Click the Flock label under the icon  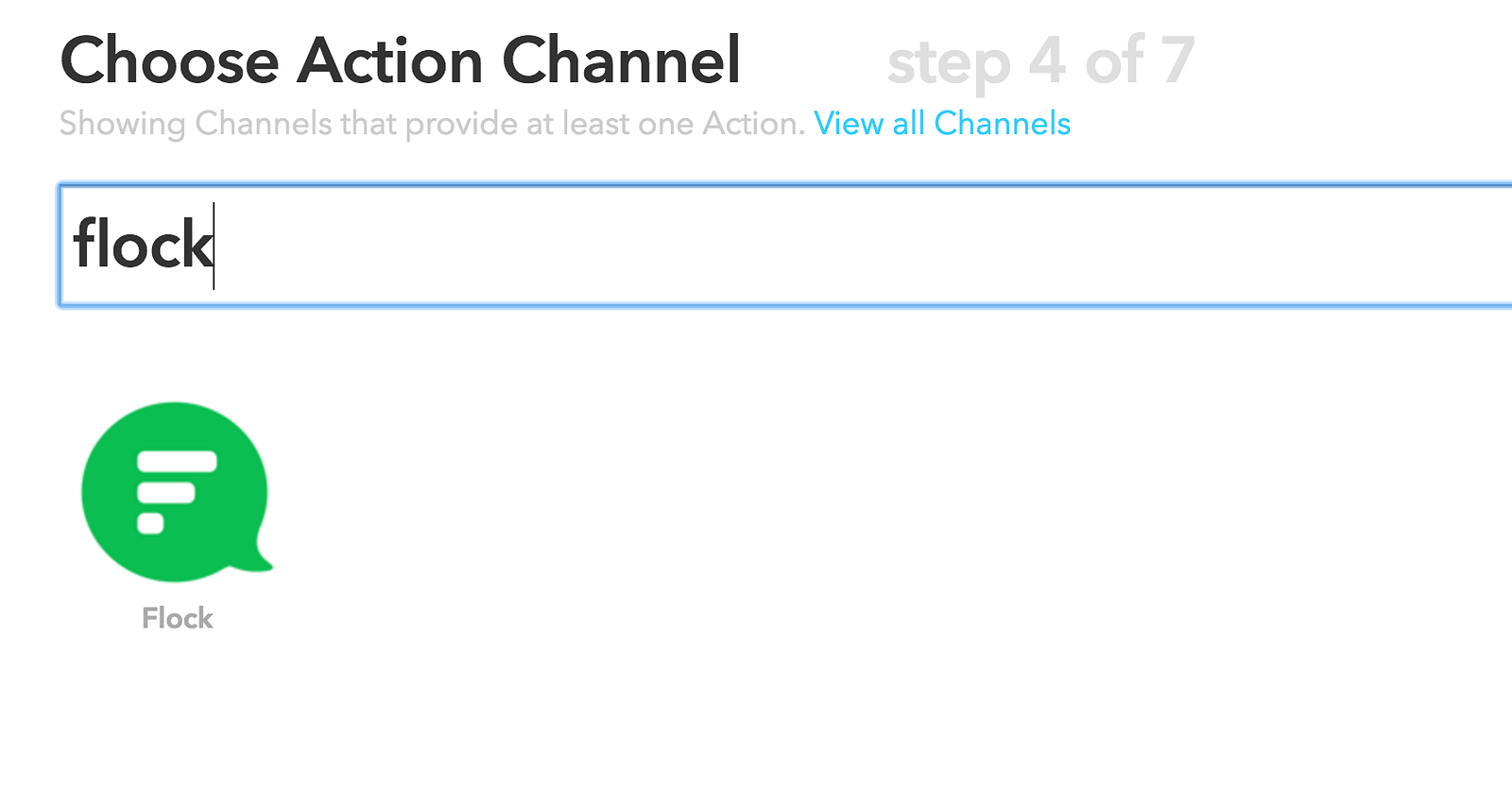coord(178,618)
